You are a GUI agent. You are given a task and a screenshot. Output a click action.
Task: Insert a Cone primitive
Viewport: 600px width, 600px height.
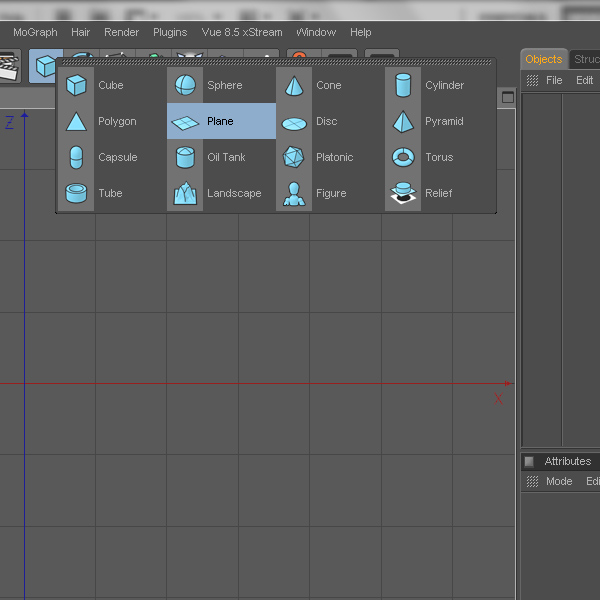pyautogui.click(x=330, y=85)
